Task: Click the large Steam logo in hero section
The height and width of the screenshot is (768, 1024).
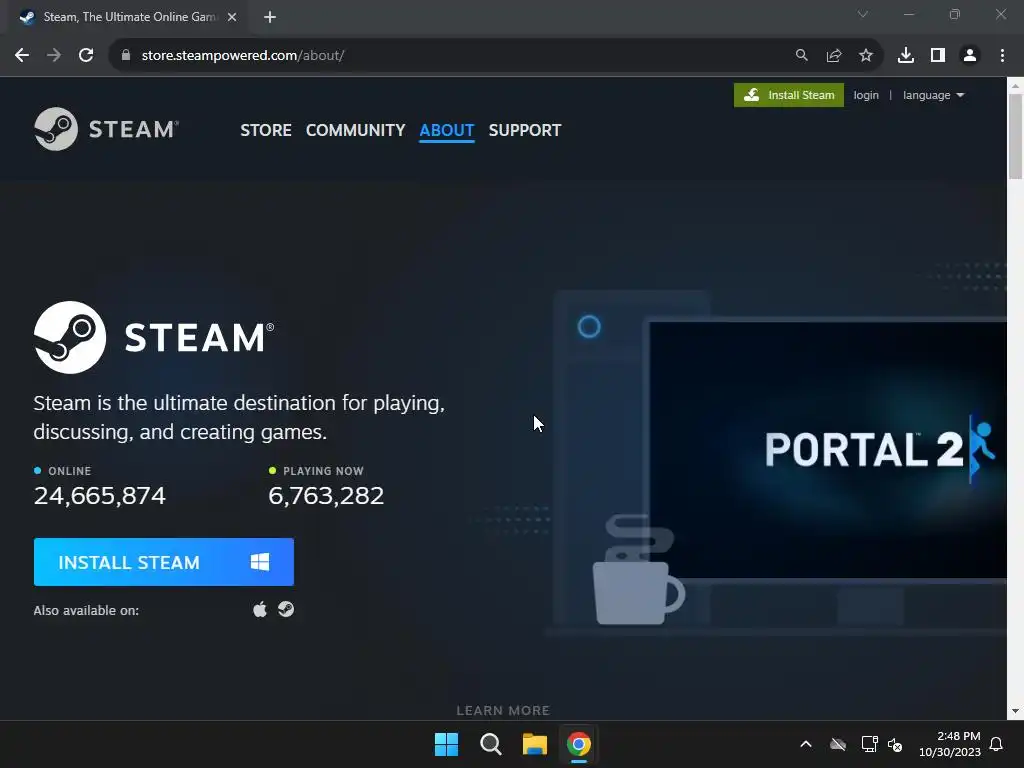Action: [154, 338]
